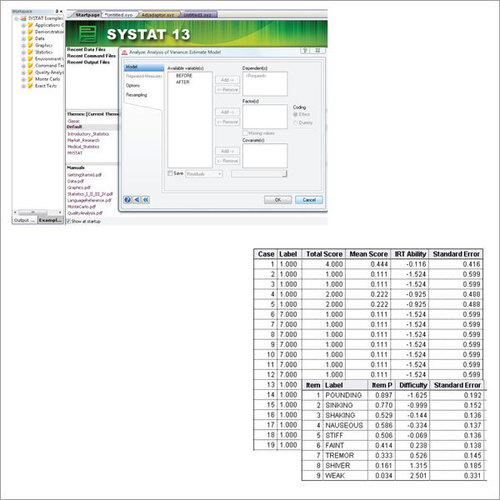
Task: Open LanguageReference.pdf manual link
Action: pyautogui.click(x=89, y=200)
